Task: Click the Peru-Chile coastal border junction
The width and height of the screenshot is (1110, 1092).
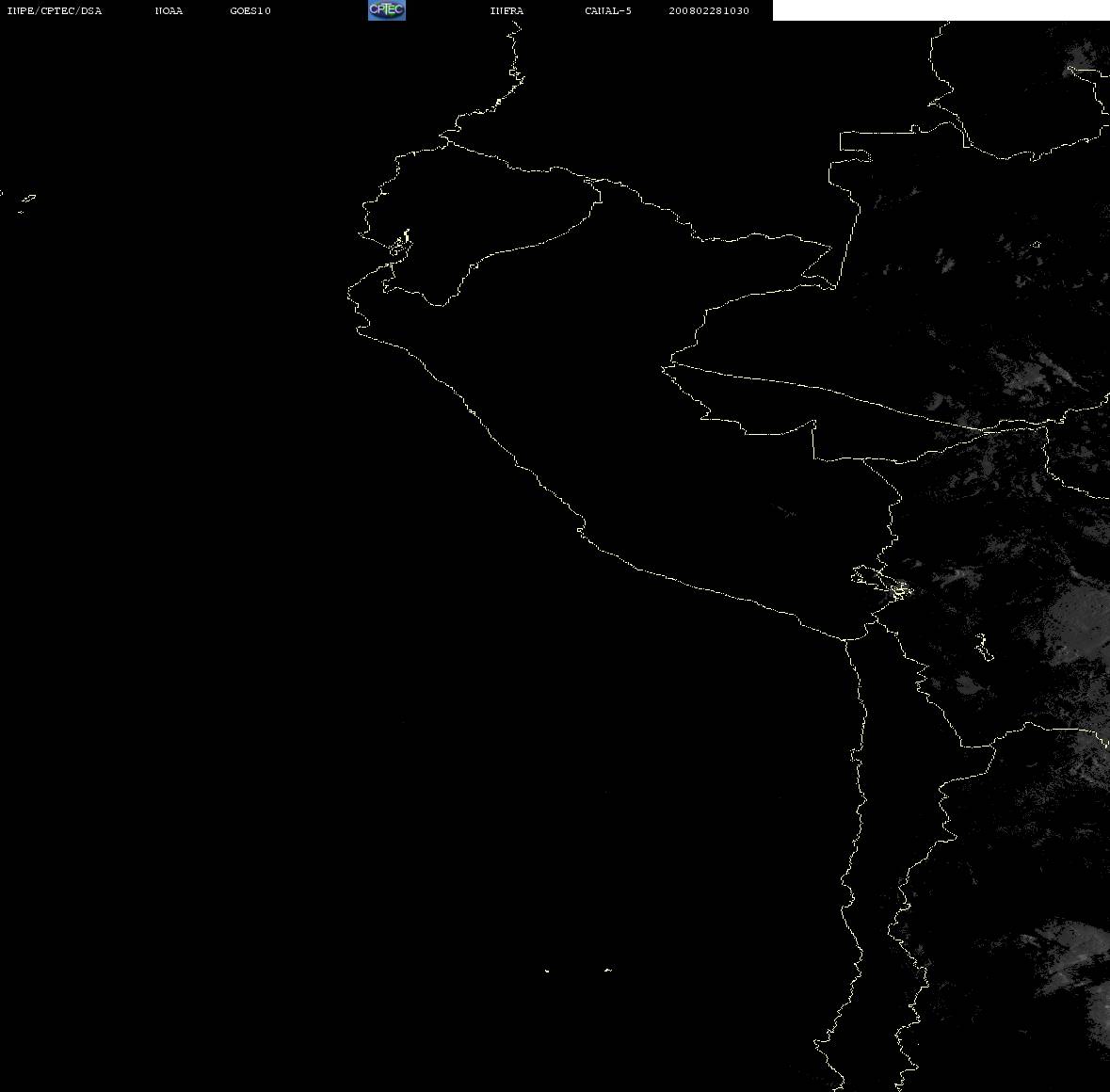Action: tap(845, 639)
